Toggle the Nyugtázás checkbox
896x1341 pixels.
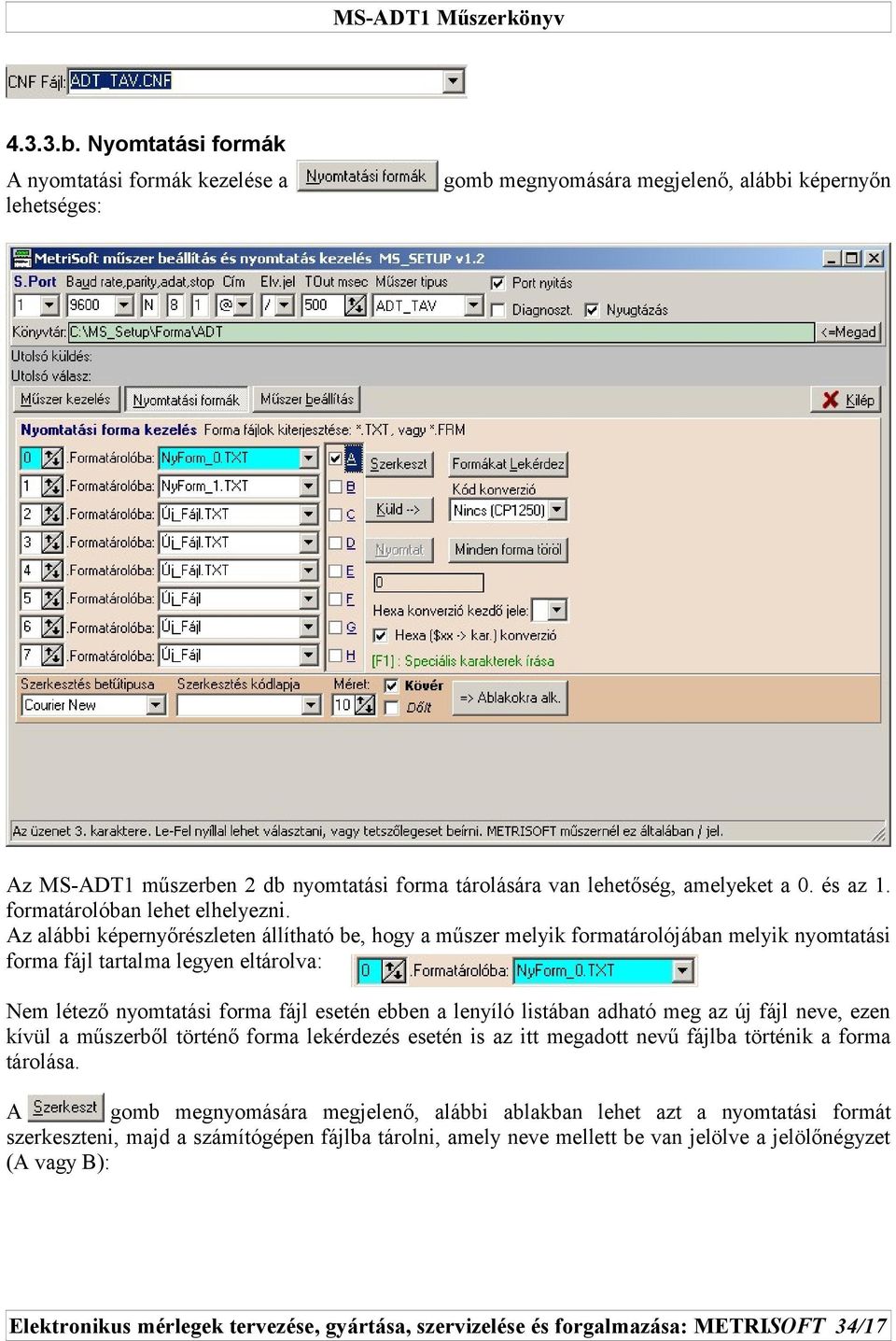(592, 310)
